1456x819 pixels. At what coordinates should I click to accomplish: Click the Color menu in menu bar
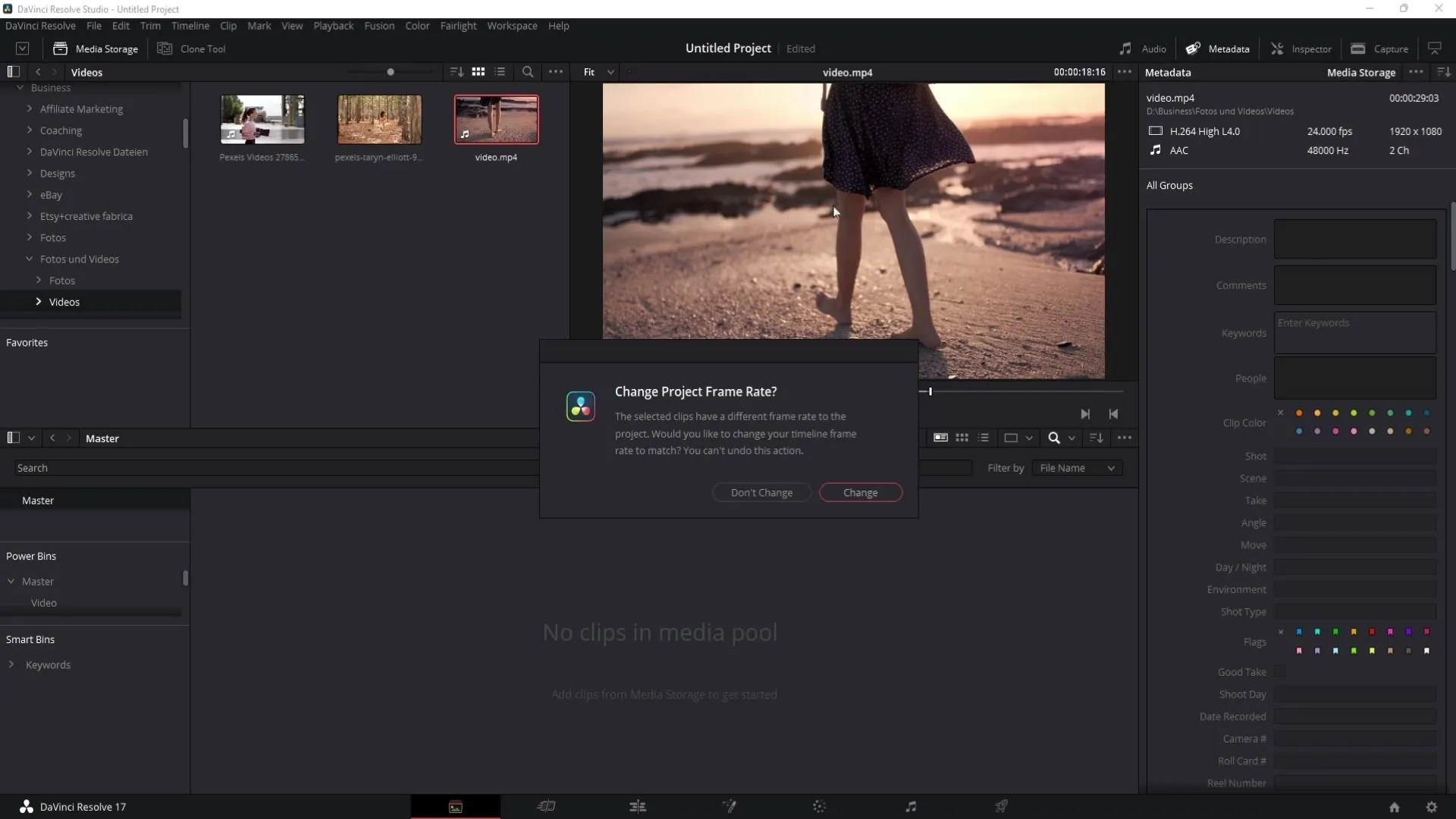(418, 25)
